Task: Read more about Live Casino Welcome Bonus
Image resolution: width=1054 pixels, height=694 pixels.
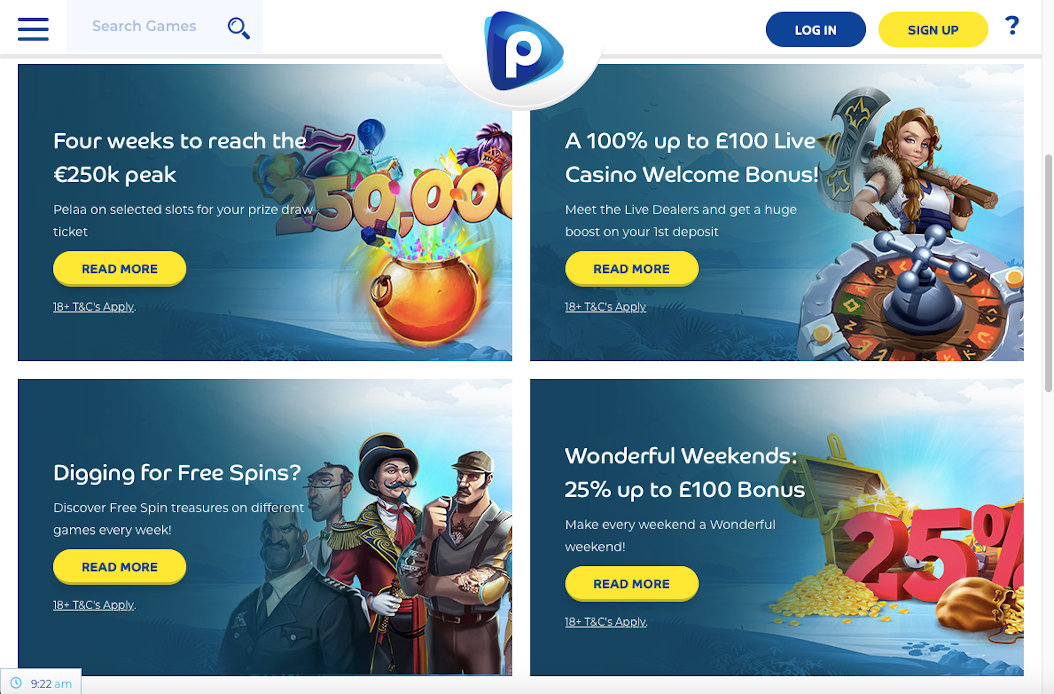Action: point(631,269)
